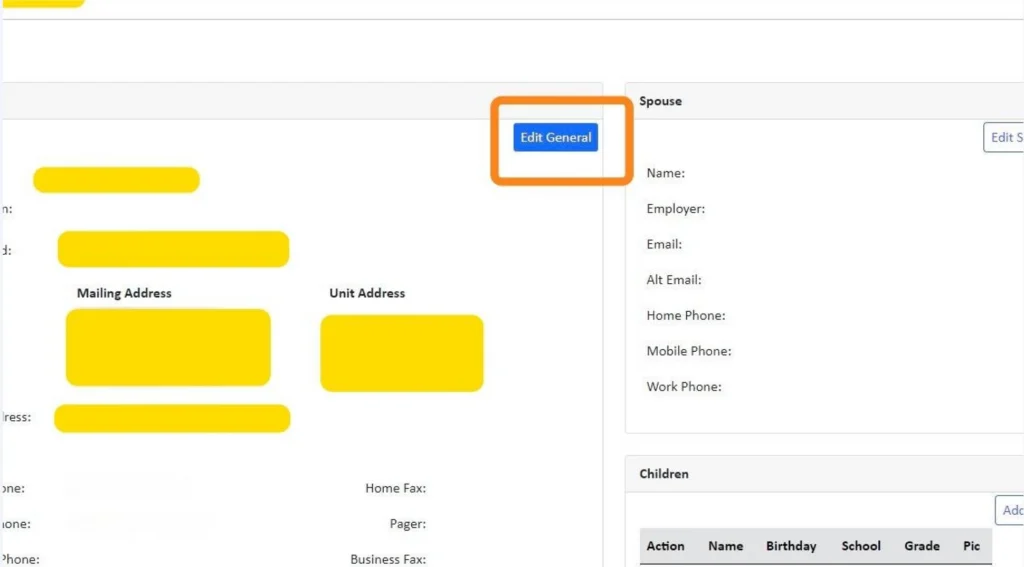Sort by the Action column header
Image resolution: width=1024 pixels, height=567 pixels.
[665, 546]
